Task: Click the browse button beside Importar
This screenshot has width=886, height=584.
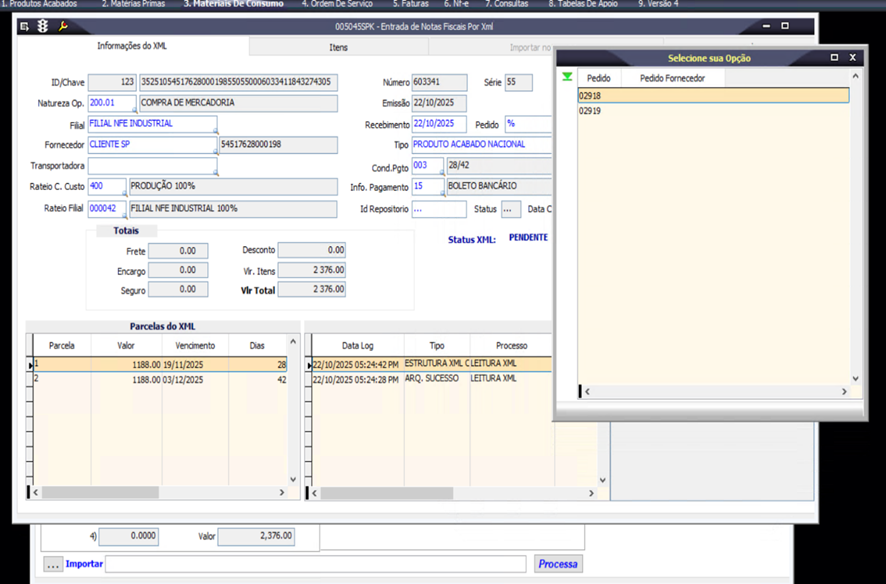Action: pos(53,564)
